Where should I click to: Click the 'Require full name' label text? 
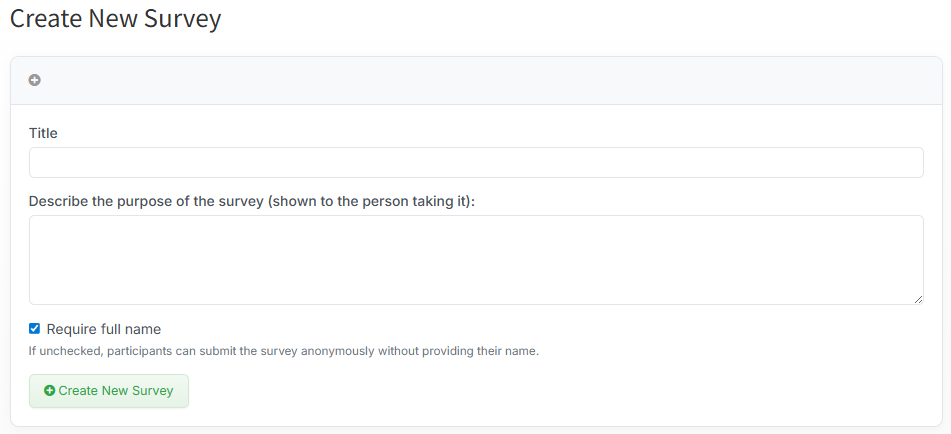point(103,329)
